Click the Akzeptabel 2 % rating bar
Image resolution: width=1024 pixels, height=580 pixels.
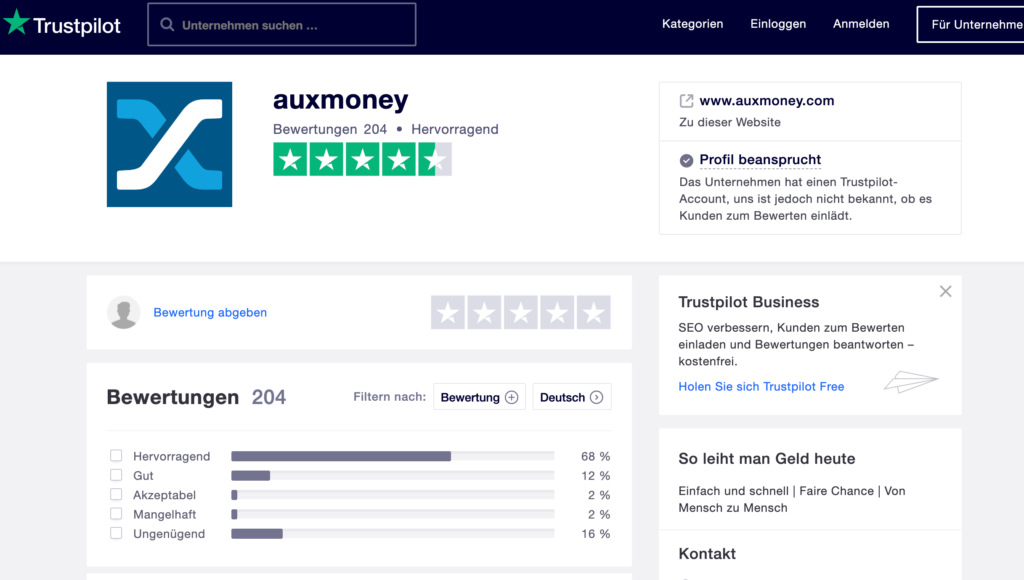(x=392, y=495)
